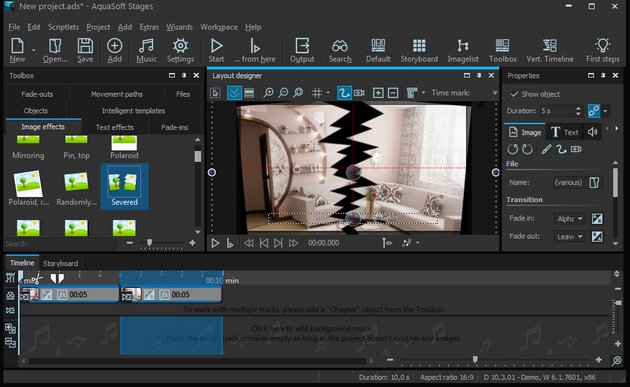Select the second 00:05 timeline clip
Screen dimensions: 630x387
coord(171,295)
